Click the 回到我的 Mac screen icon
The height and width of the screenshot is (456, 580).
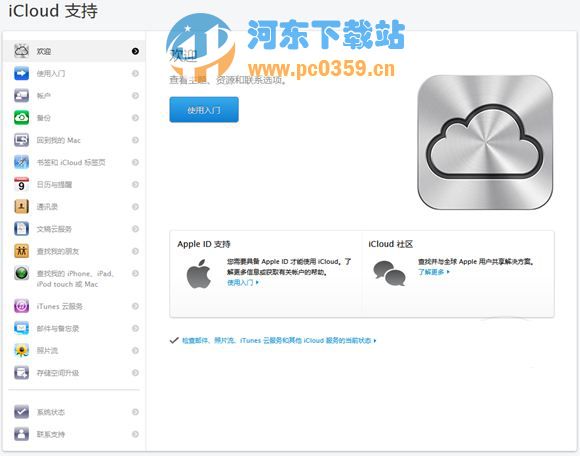(21, 140)
